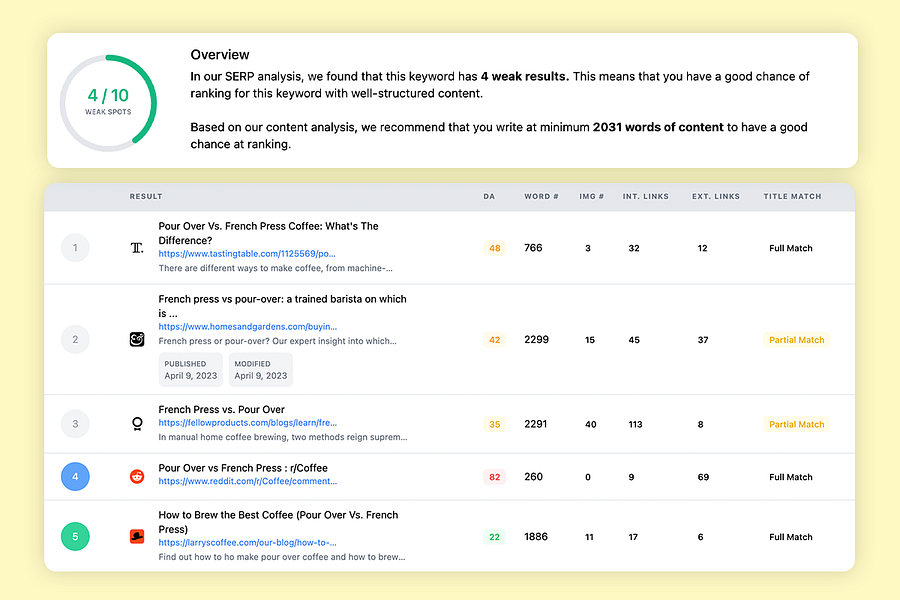Screen dimensions: 900x600
Task: Open the homesandgardens.com result URL
Action: point(247,327)
